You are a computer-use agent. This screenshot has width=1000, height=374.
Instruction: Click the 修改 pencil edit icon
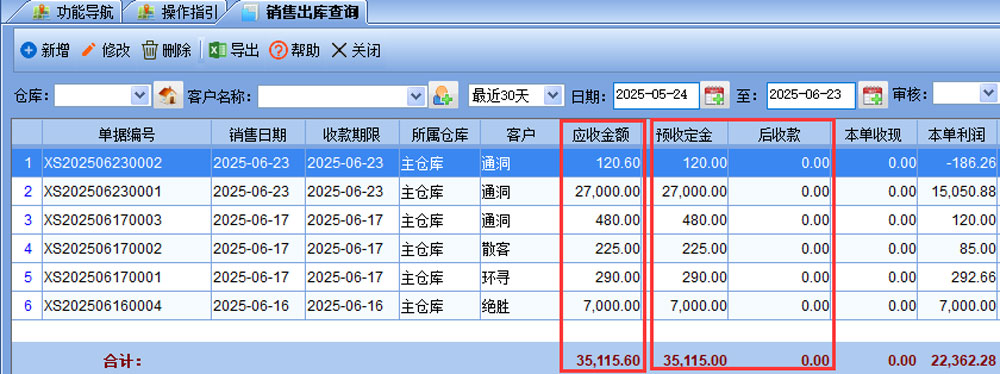tap(89, 50)
